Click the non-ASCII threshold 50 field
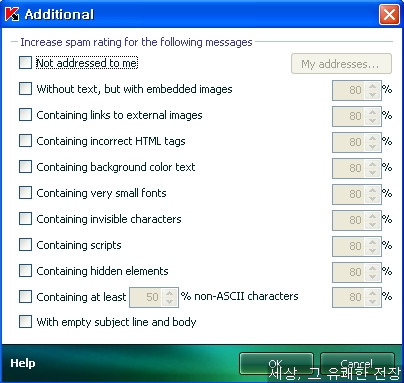This screenshot has width=404, height=383. 146,297
